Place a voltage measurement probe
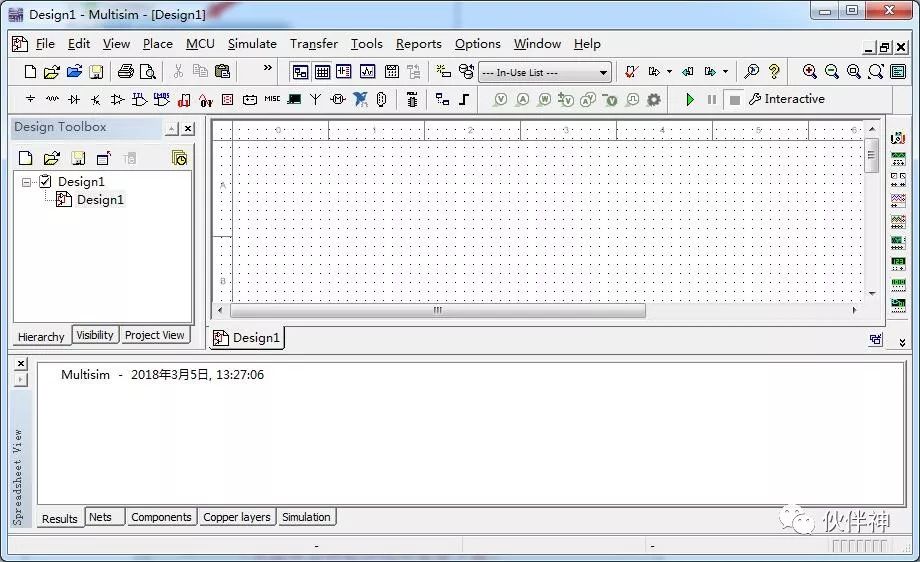Viewport: 920px width, 562px height. pos(500,100)
